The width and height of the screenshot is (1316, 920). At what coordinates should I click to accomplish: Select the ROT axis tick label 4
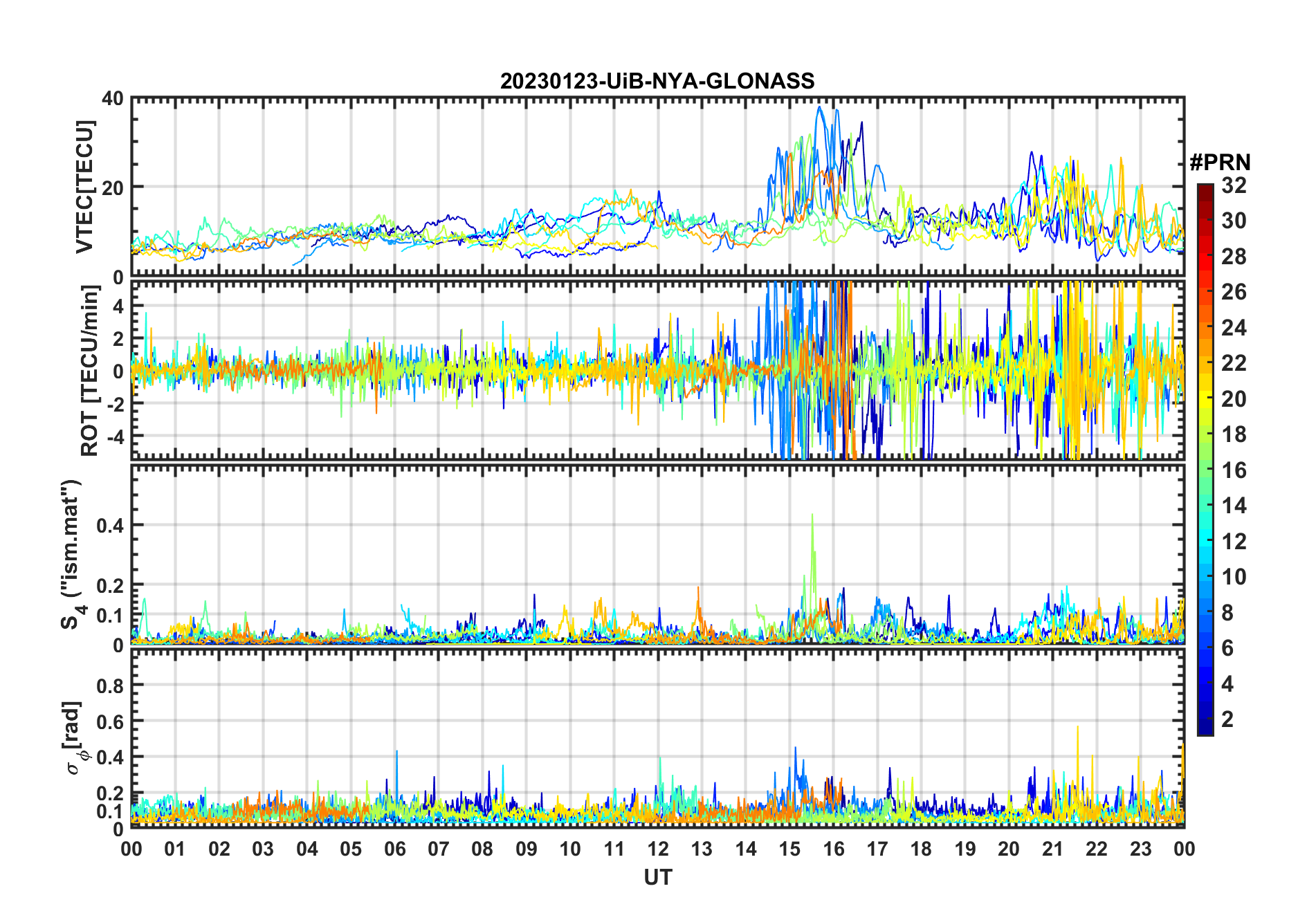(118, 306)
